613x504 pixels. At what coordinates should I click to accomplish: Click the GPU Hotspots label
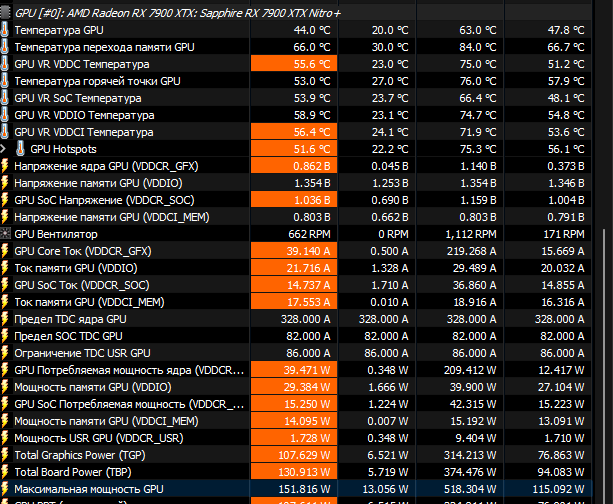click(x=63, y=149)
